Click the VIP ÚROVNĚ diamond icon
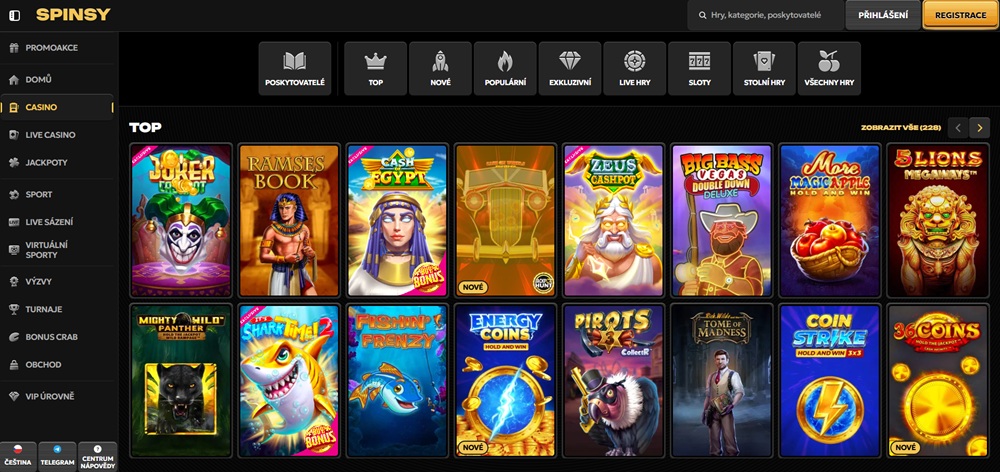This screenshot has width=1000, height=472. (x=13, y=396)
